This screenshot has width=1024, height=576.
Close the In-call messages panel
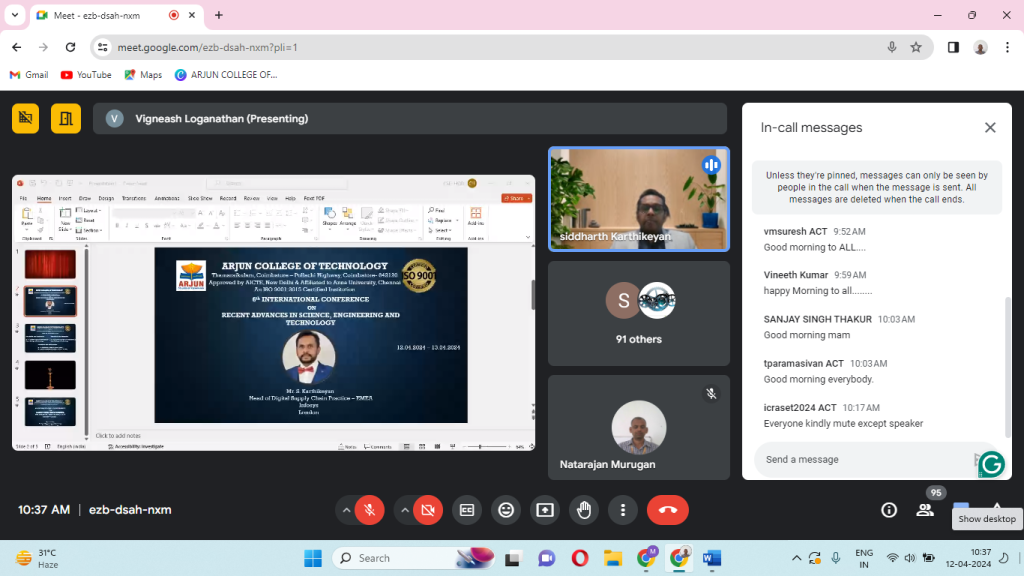990,127
